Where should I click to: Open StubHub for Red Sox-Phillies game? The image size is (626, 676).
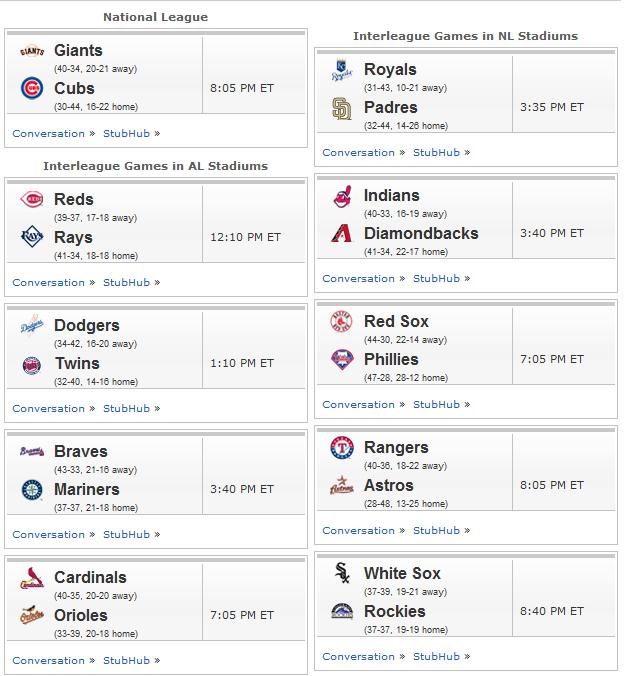(436, 405)
